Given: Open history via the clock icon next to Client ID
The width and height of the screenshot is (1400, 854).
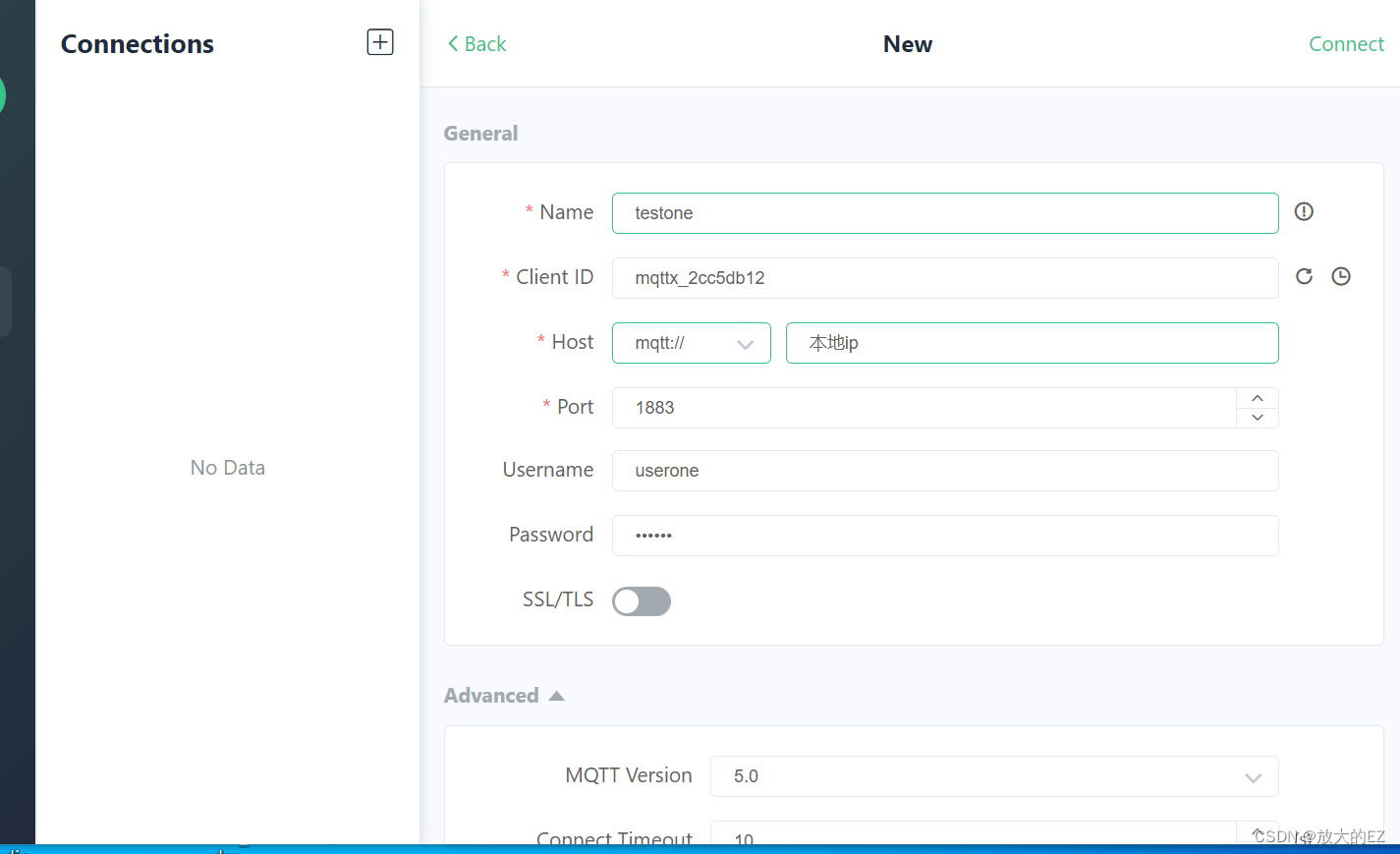Looking at the screenshot, I should tap(1340, 276).
